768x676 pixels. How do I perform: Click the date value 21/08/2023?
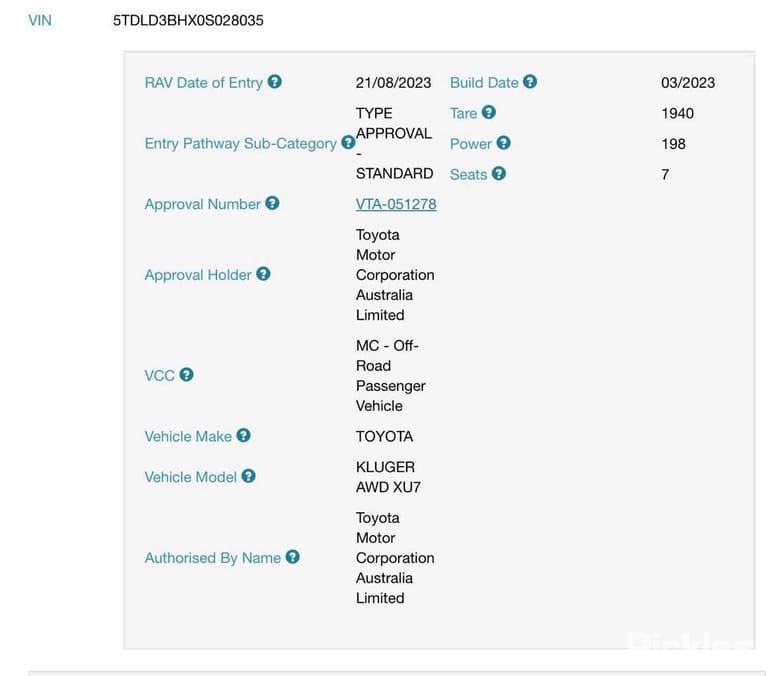pyautogui.click(x=393, y=83)
